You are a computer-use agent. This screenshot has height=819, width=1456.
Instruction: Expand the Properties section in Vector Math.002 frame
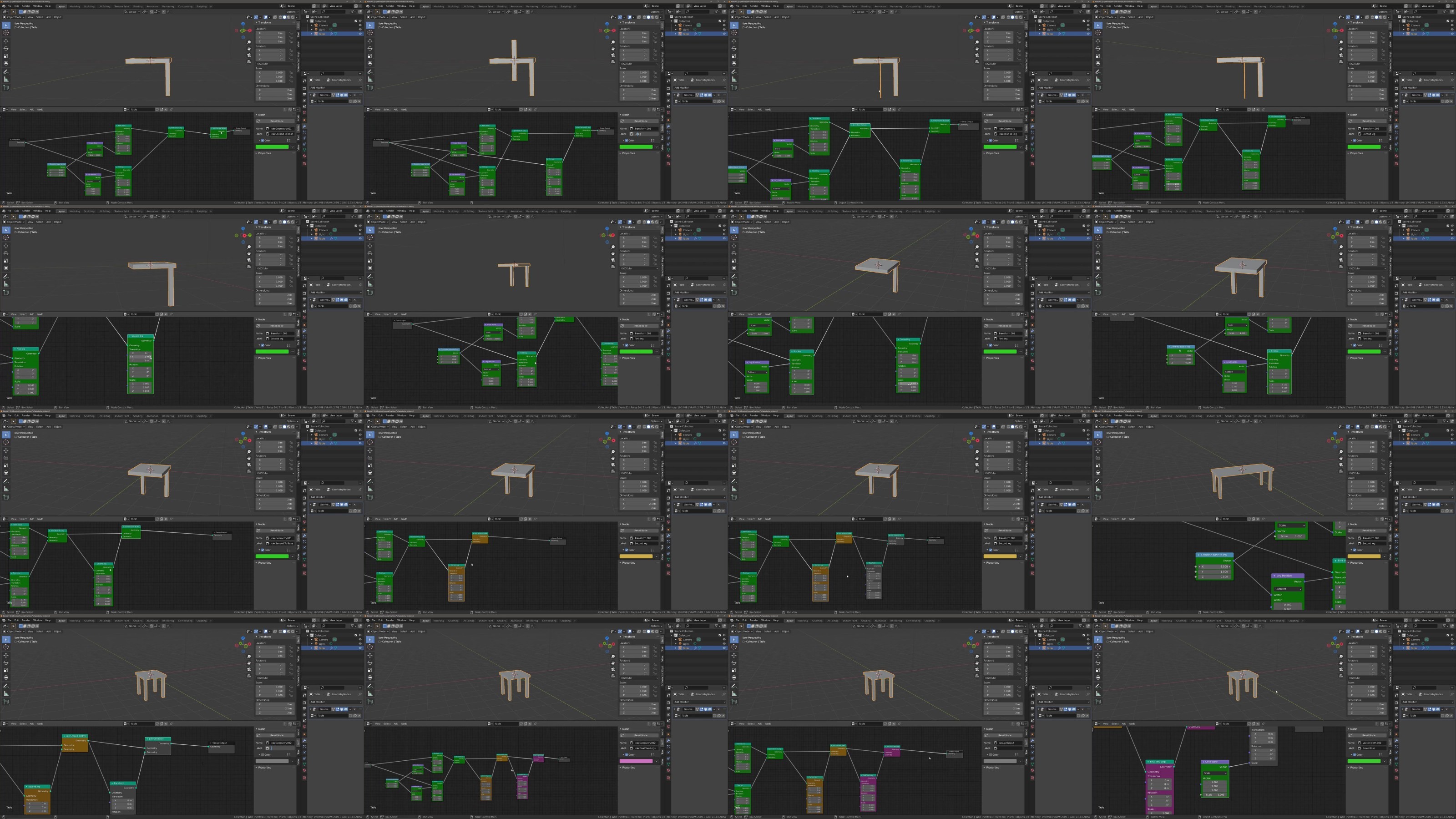click(1356, 768)
